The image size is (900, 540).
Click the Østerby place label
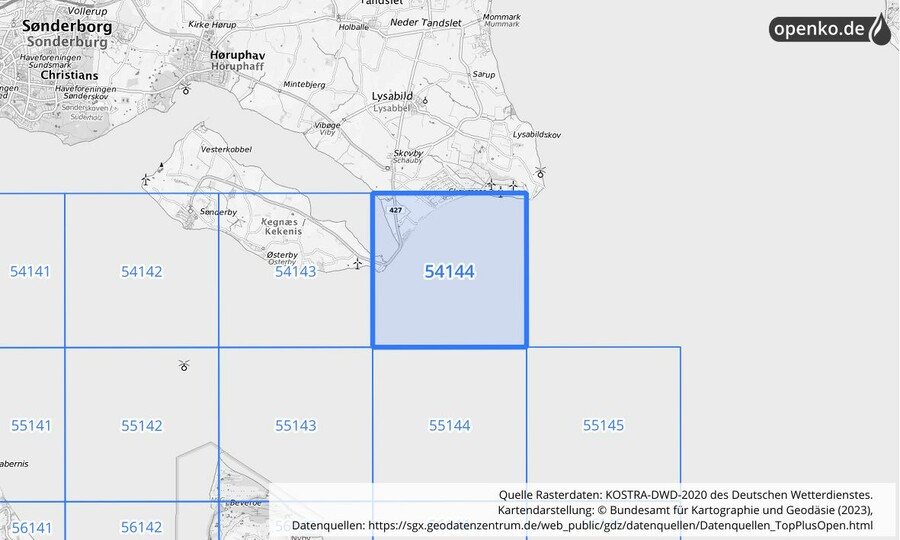click(282, 255)
